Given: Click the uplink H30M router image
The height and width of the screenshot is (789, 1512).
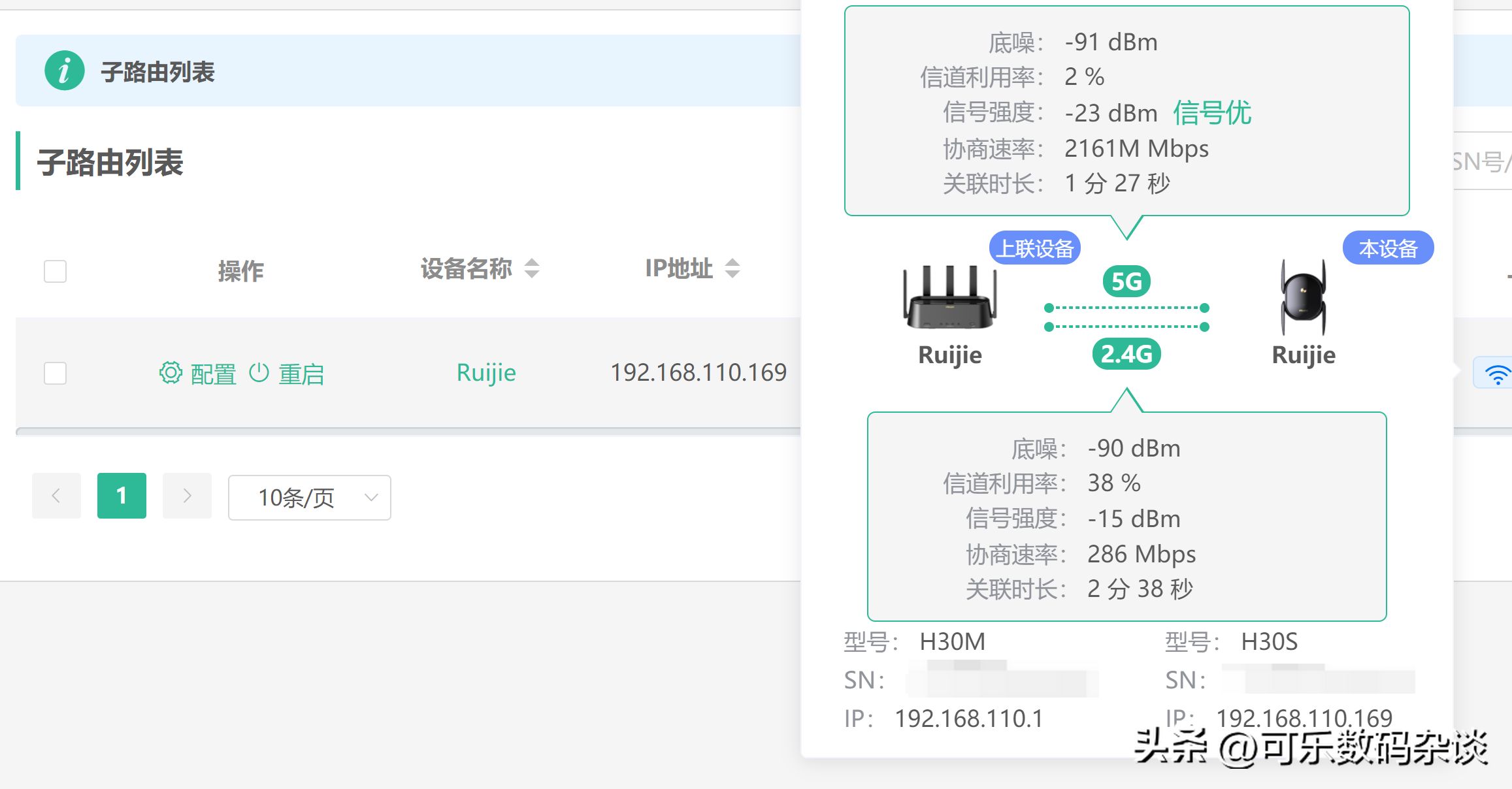Looking at the screenshot, I should point(950,297).
